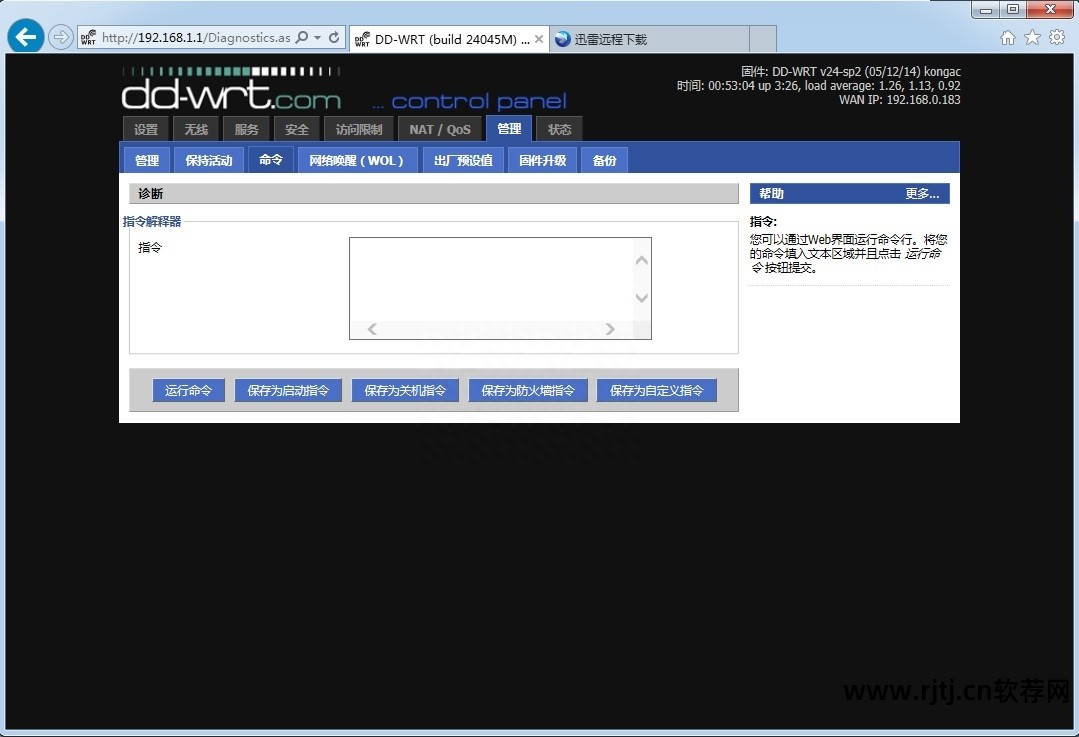Open the 备份 sub-tab

604,160
